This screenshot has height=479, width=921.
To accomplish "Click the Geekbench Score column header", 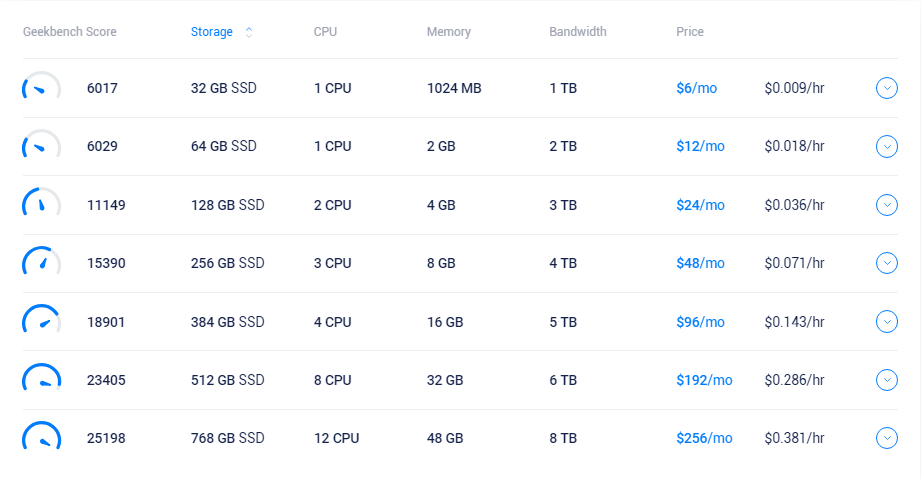I will pyautogui.click(x=69, y=32).
